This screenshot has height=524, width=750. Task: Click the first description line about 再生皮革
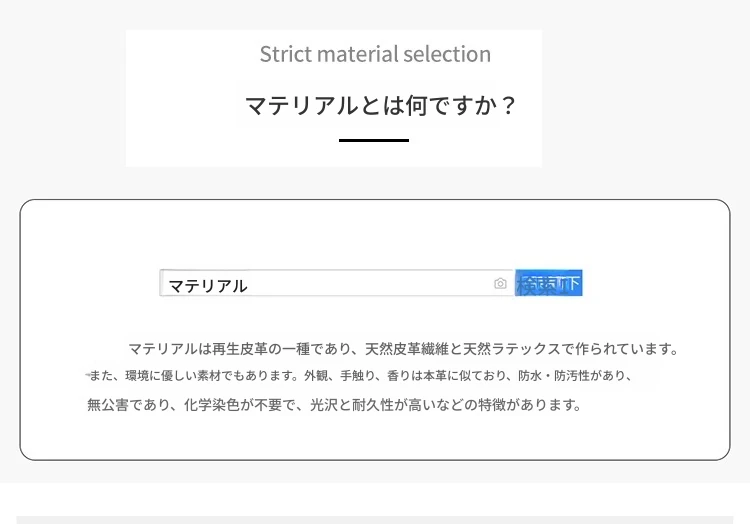coord(403,349)
